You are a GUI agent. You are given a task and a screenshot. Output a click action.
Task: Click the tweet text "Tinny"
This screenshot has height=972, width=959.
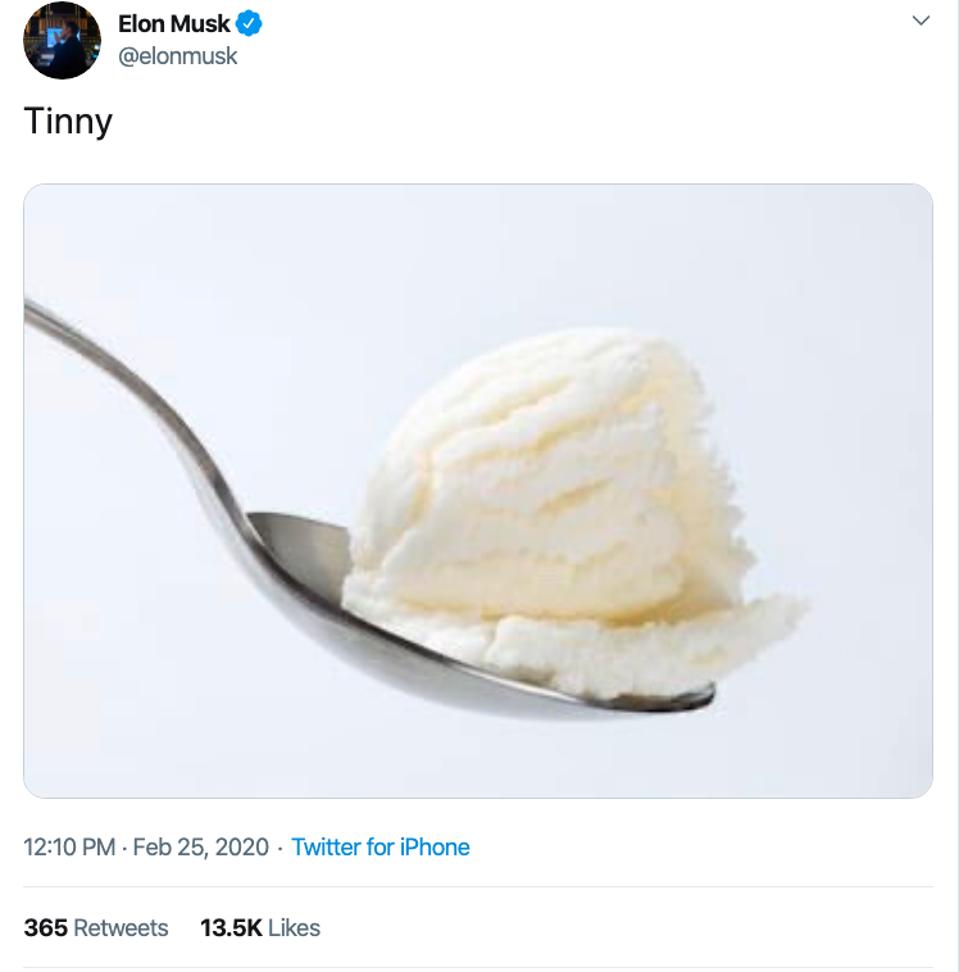tap(68, 121)
